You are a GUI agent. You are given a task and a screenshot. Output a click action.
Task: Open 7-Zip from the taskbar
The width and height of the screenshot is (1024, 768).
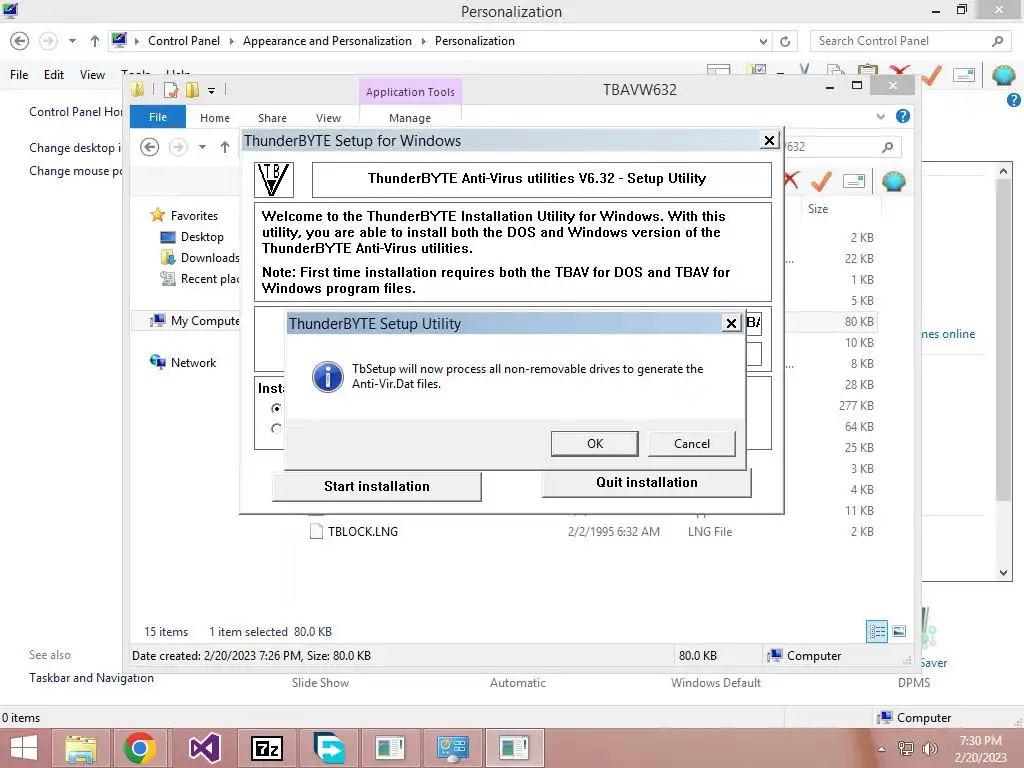pyautogui.click(x=267, y=748)
